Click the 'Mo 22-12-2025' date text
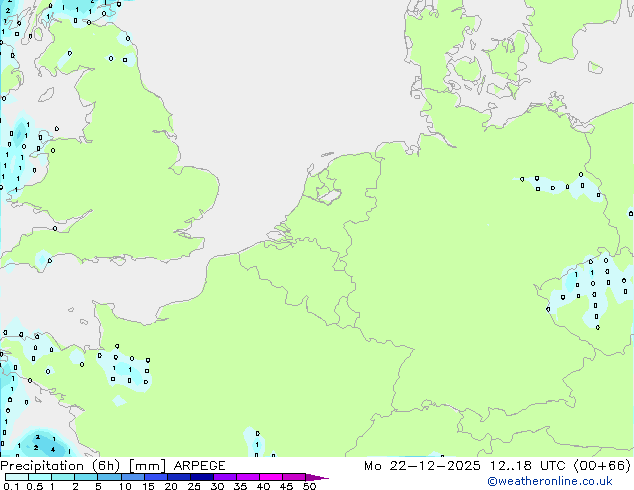Screen dimensions: 634x490 (x=422, y=466)
